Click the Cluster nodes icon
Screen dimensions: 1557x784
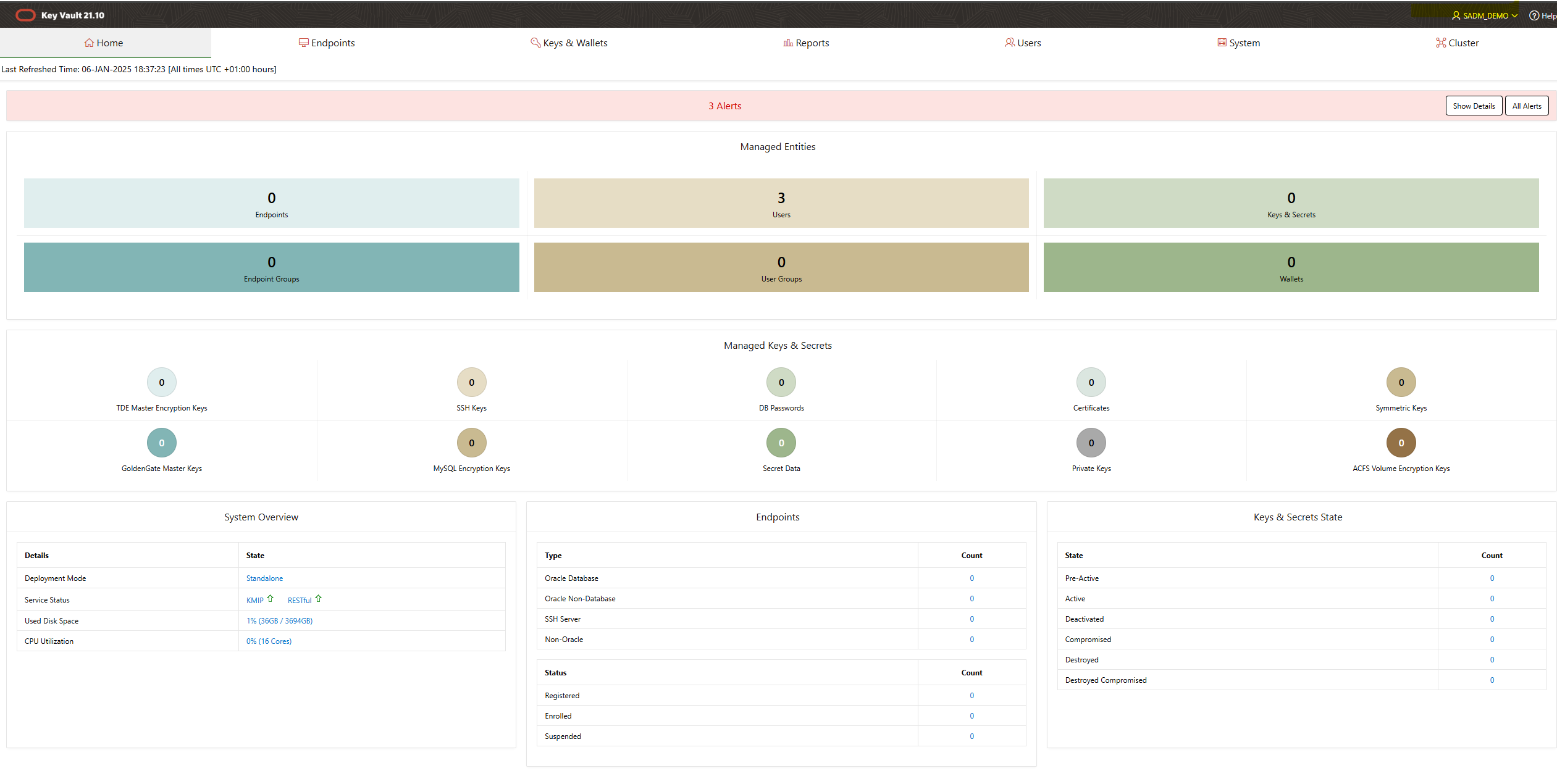pyautogui.click(x=1441, y=43)
